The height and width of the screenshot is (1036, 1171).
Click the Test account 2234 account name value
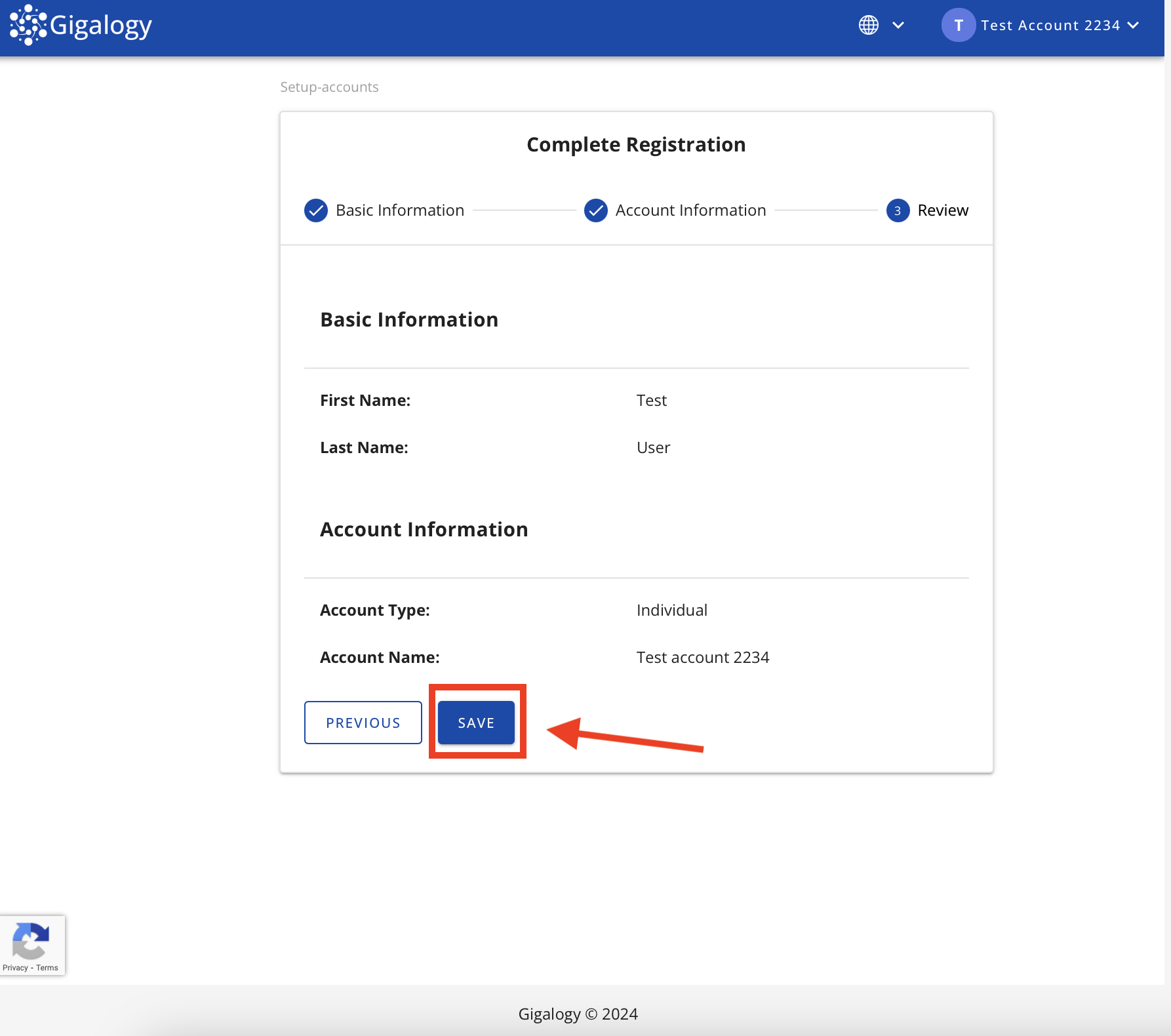702,658
